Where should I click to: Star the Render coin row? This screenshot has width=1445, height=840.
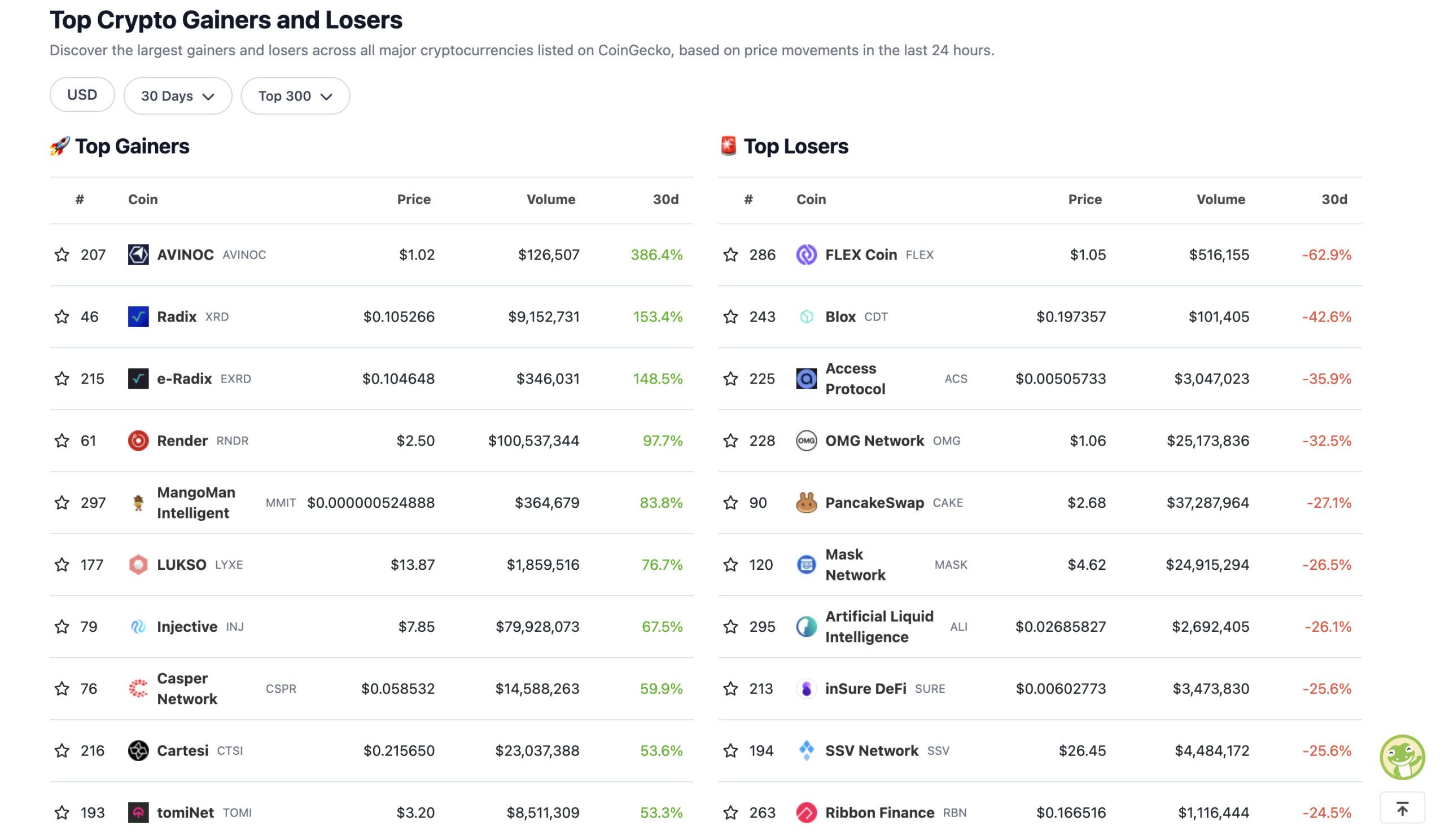click(x=62, y=441)
